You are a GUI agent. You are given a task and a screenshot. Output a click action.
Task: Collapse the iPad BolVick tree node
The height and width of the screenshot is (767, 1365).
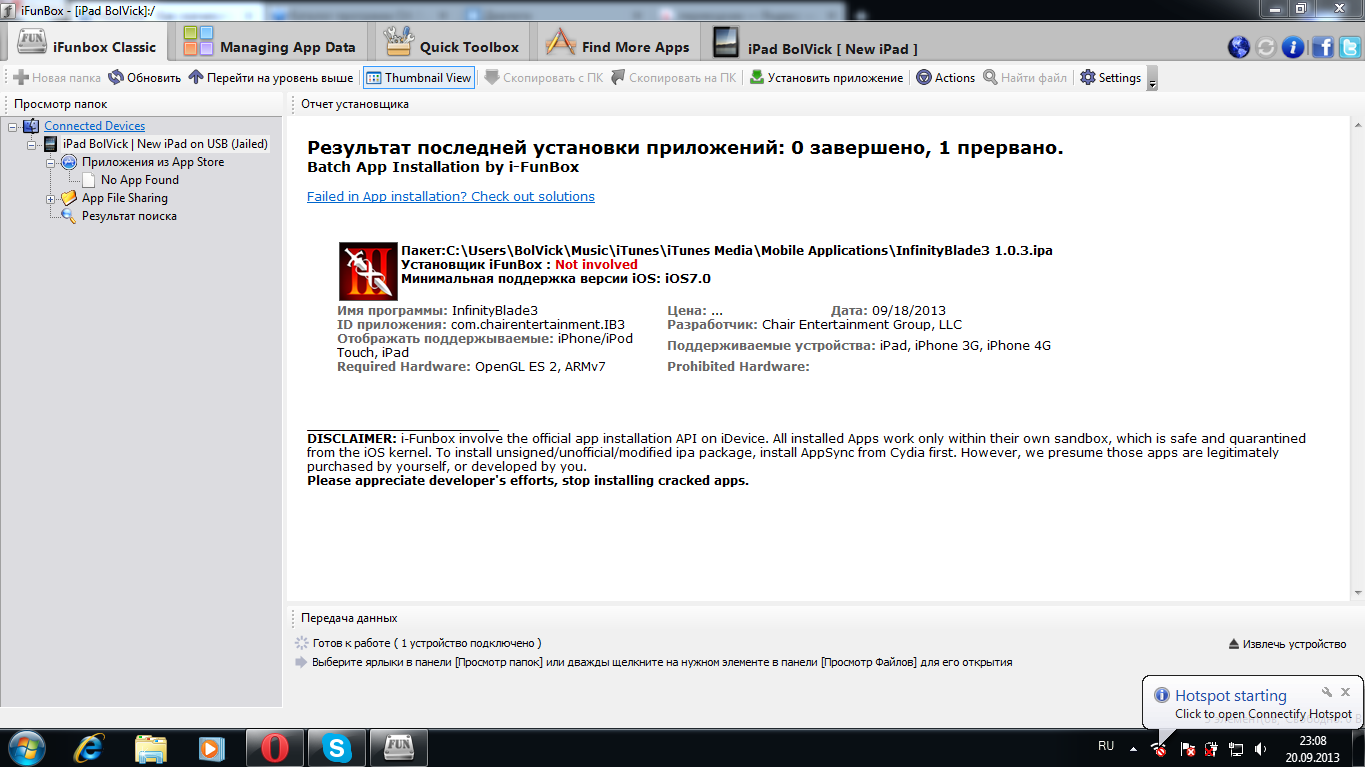point(33,144)
